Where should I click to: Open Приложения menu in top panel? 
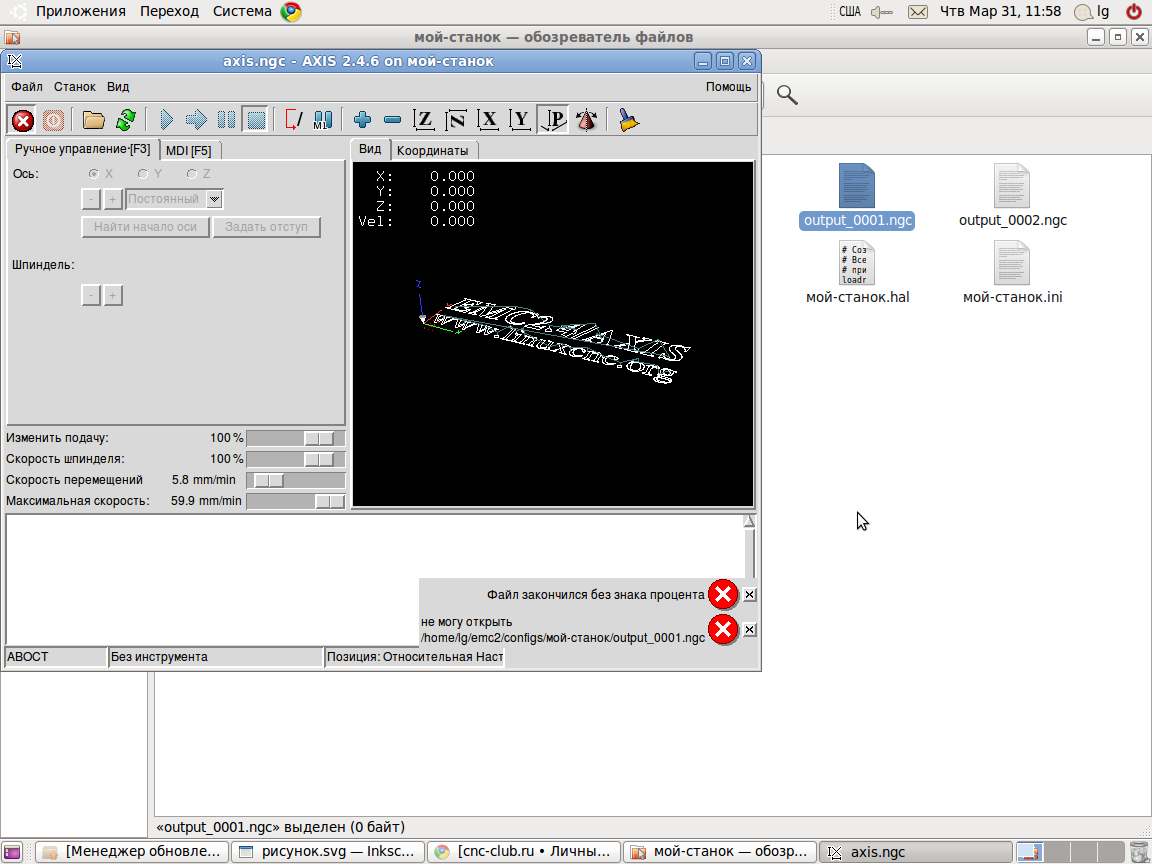(x=81, y=11)
